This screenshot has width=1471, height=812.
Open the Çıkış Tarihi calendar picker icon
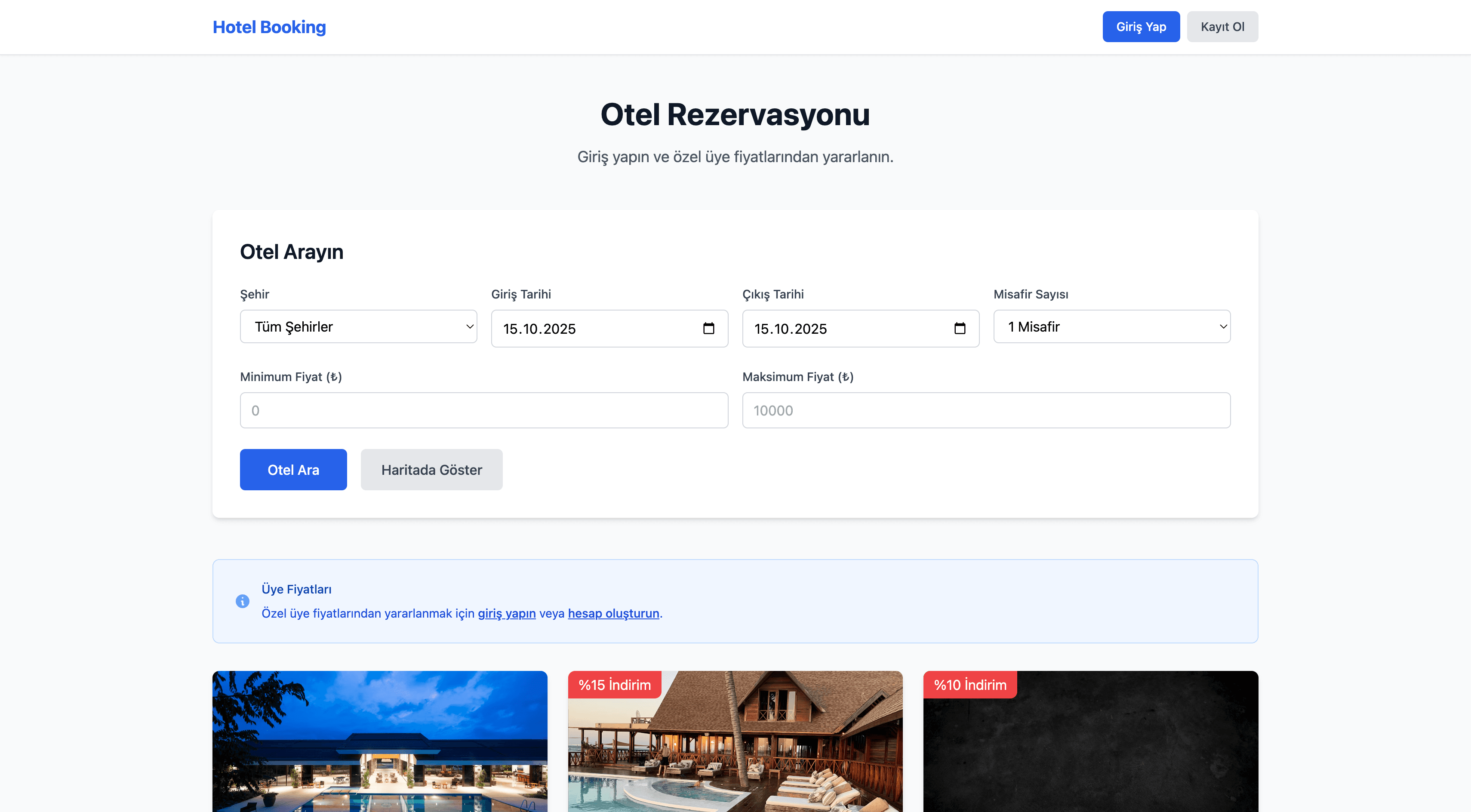pos(960,328)
